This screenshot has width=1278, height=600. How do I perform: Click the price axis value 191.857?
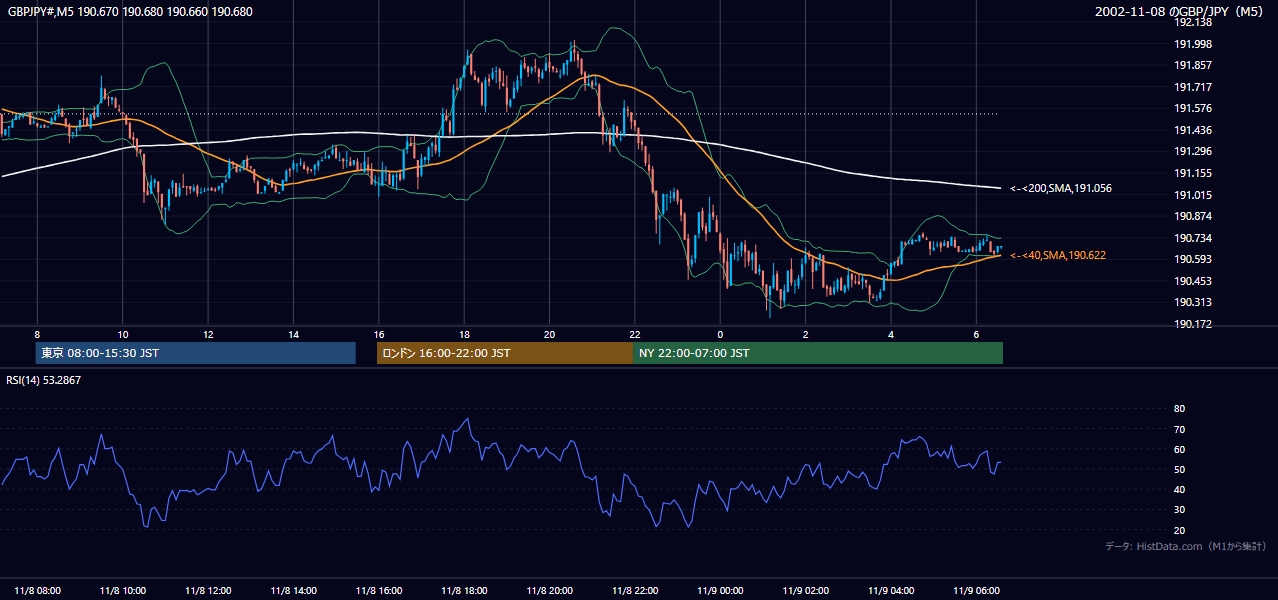[x=1193, y=65]
